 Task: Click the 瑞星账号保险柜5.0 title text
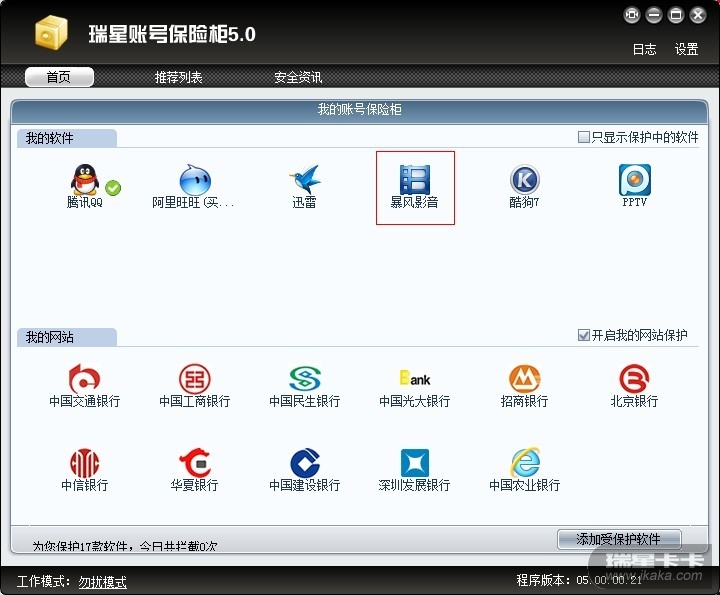pyautogui.click(x=172, y=34)
